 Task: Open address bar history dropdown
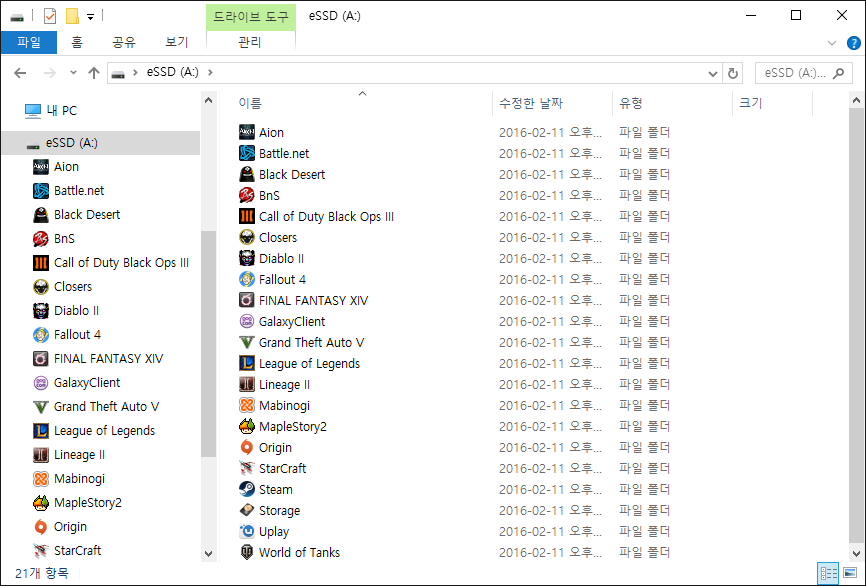712,73
